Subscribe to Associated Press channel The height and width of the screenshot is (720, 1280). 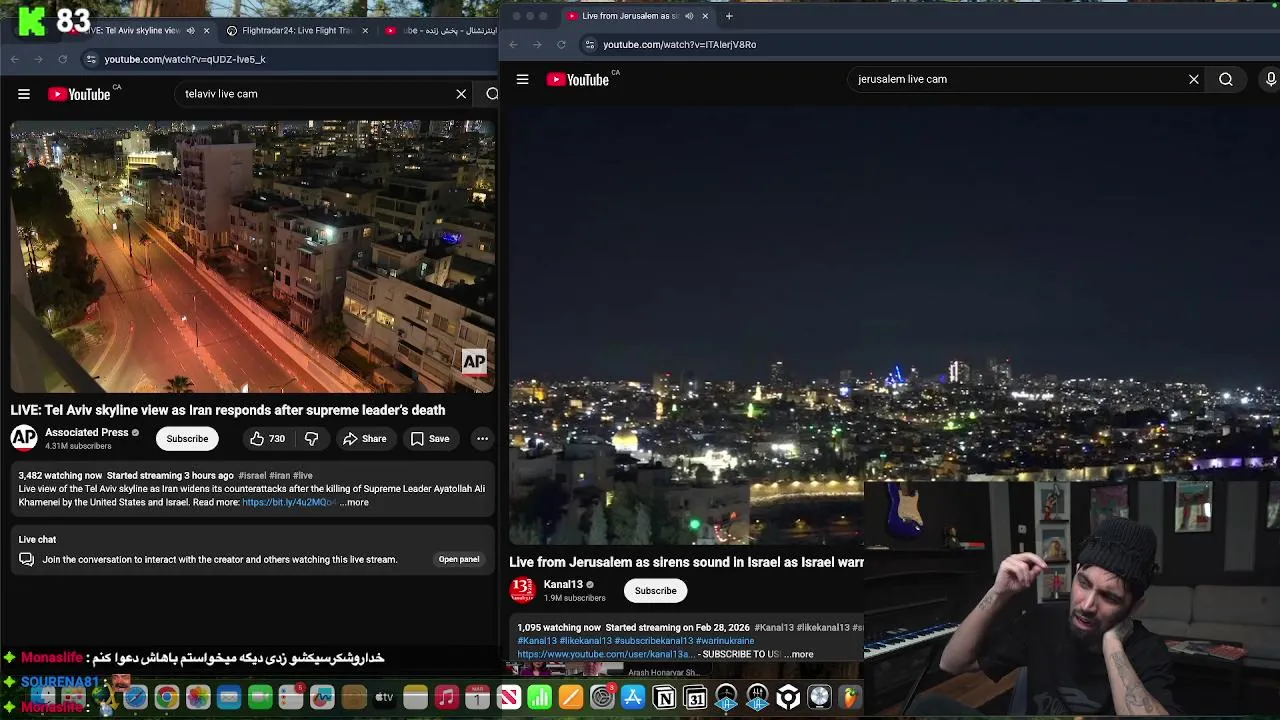tap(187, 438)
